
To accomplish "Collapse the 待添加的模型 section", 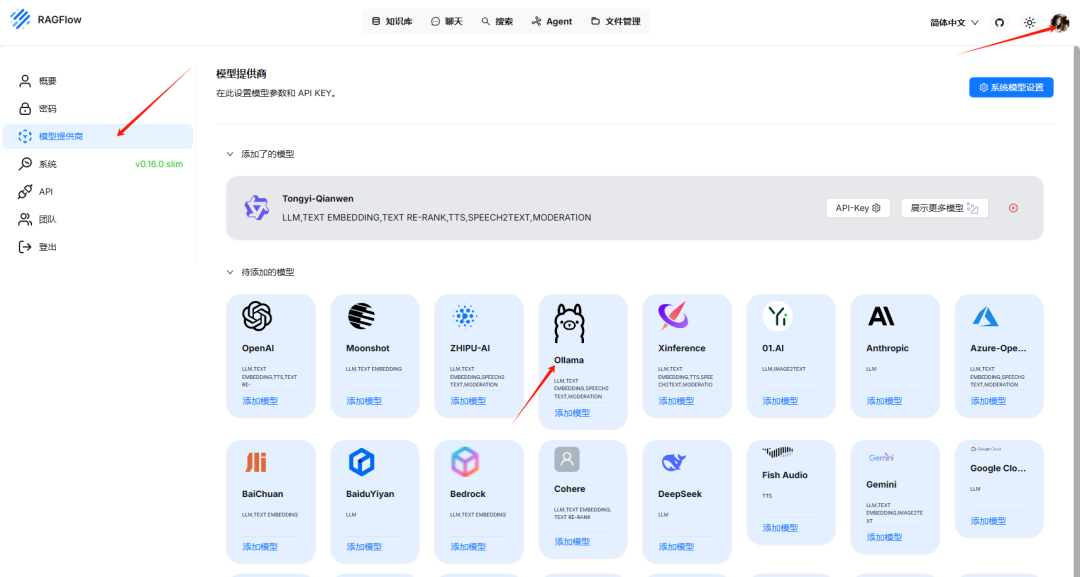I will (x=230, y=273).
